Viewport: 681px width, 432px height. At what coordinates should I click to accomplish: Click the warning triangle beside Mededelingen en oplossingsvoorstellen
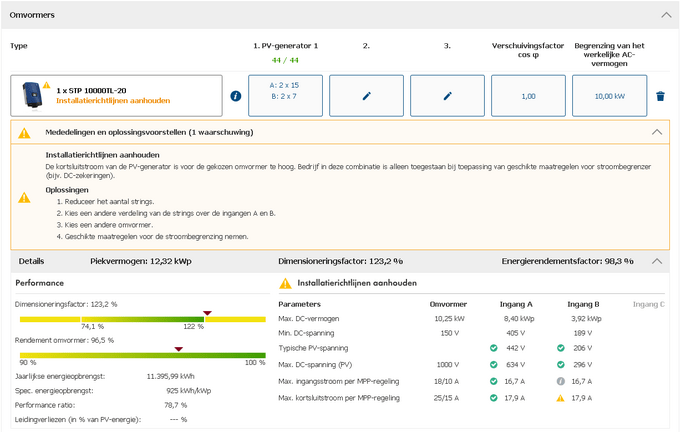click(24, 132)
